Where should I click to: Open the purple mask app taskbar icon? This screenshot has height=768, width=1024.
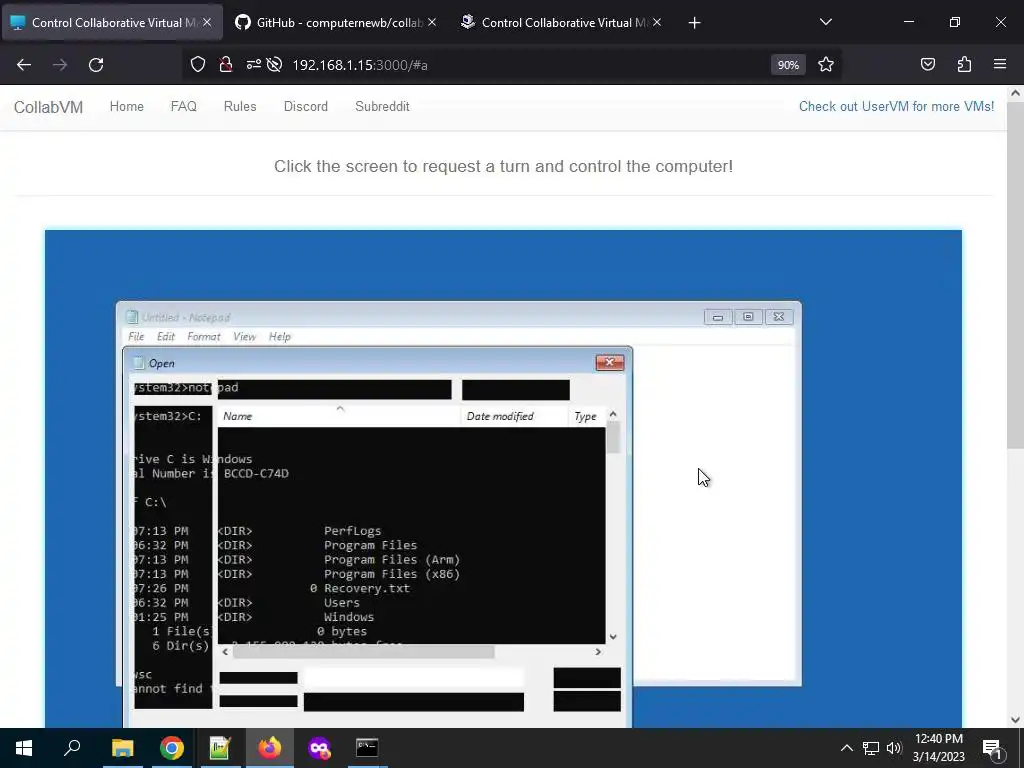pyautogui.click(x=319, y=748)
